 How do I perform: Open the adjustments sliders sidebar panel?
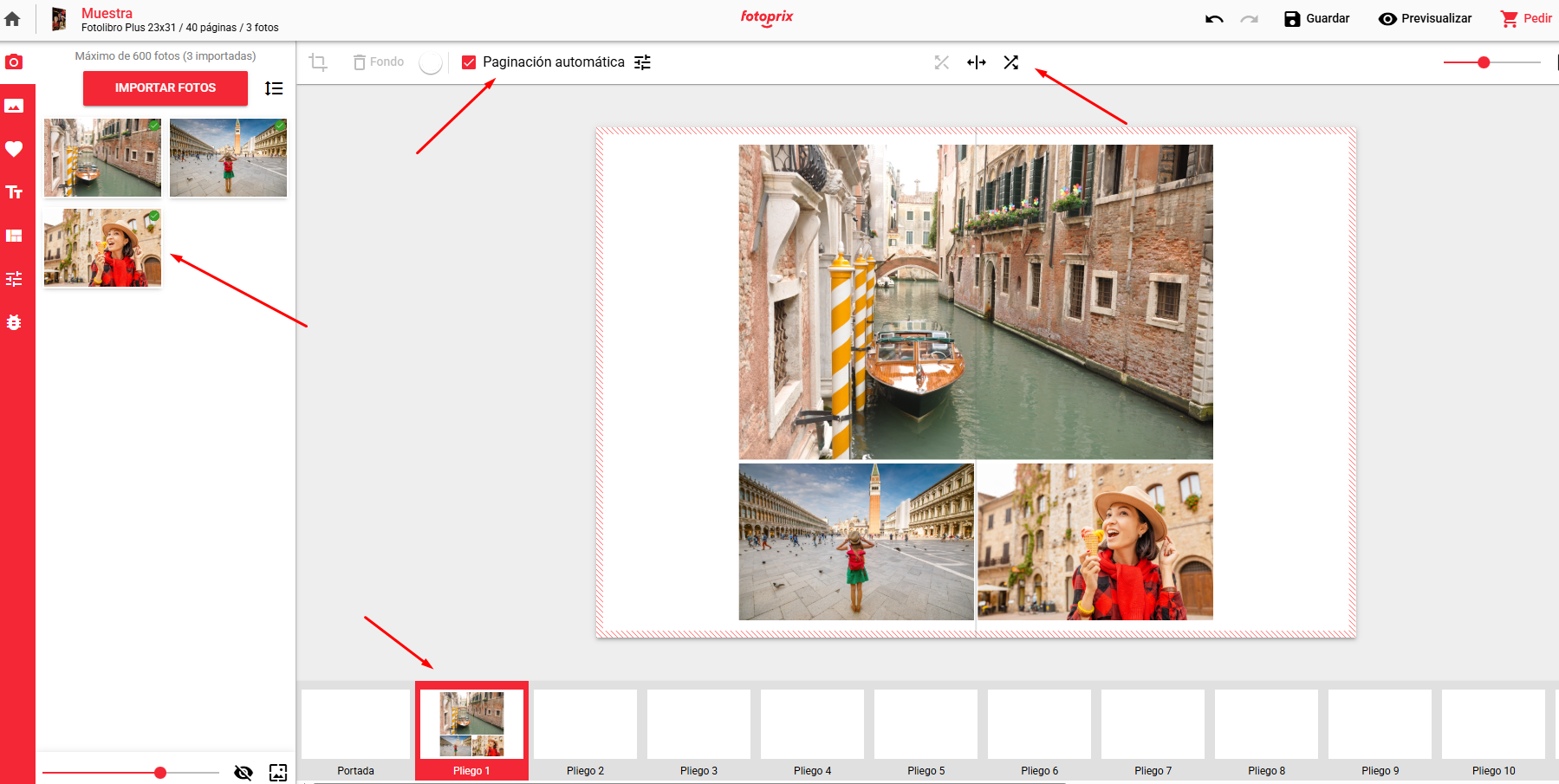coord(14,279)
